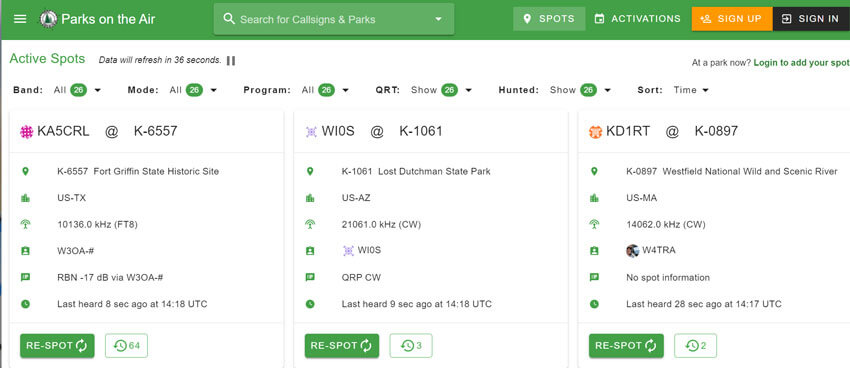Pause the data refresh countdown
The width and height of the screenshot is (850, 368).
point(231,60)
